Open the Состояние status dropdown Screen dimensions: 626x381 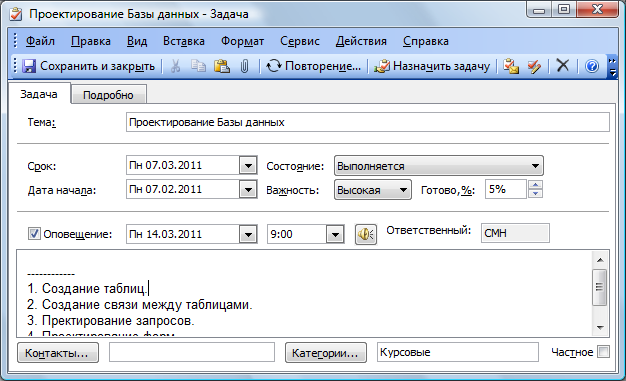pyautogui.click(x=438, y=166)
